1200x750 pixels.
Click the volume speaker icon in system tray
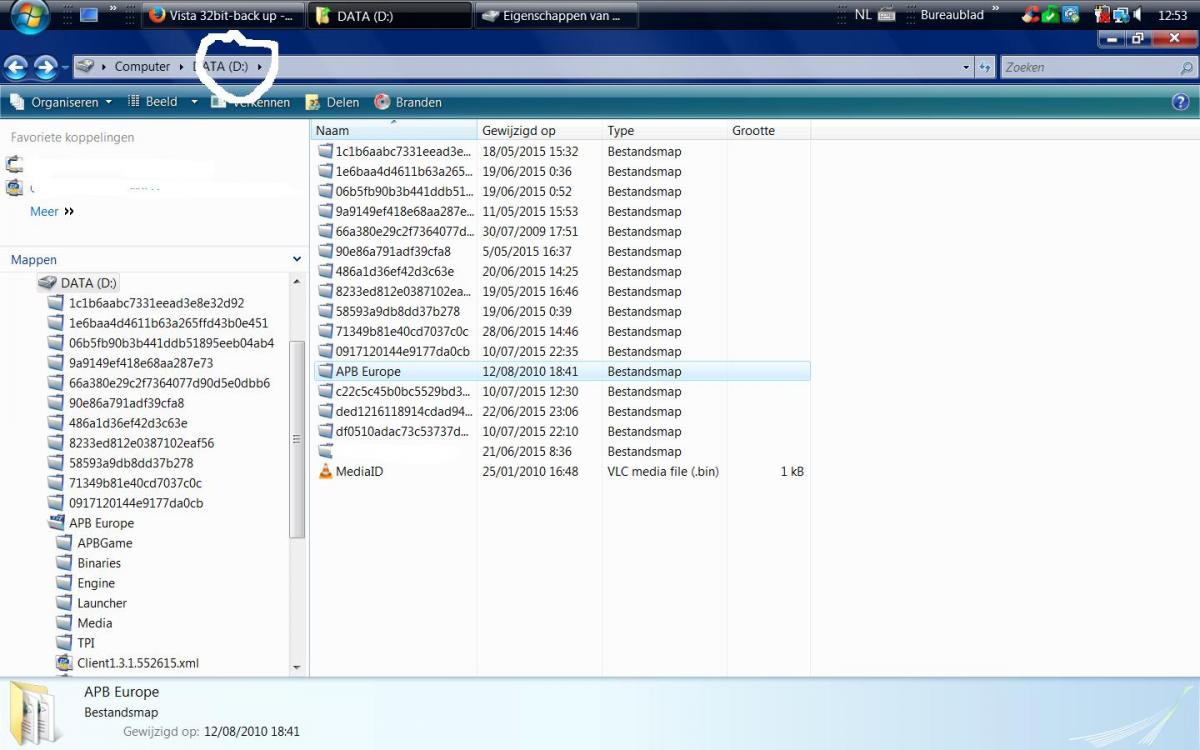[1138, 15]
